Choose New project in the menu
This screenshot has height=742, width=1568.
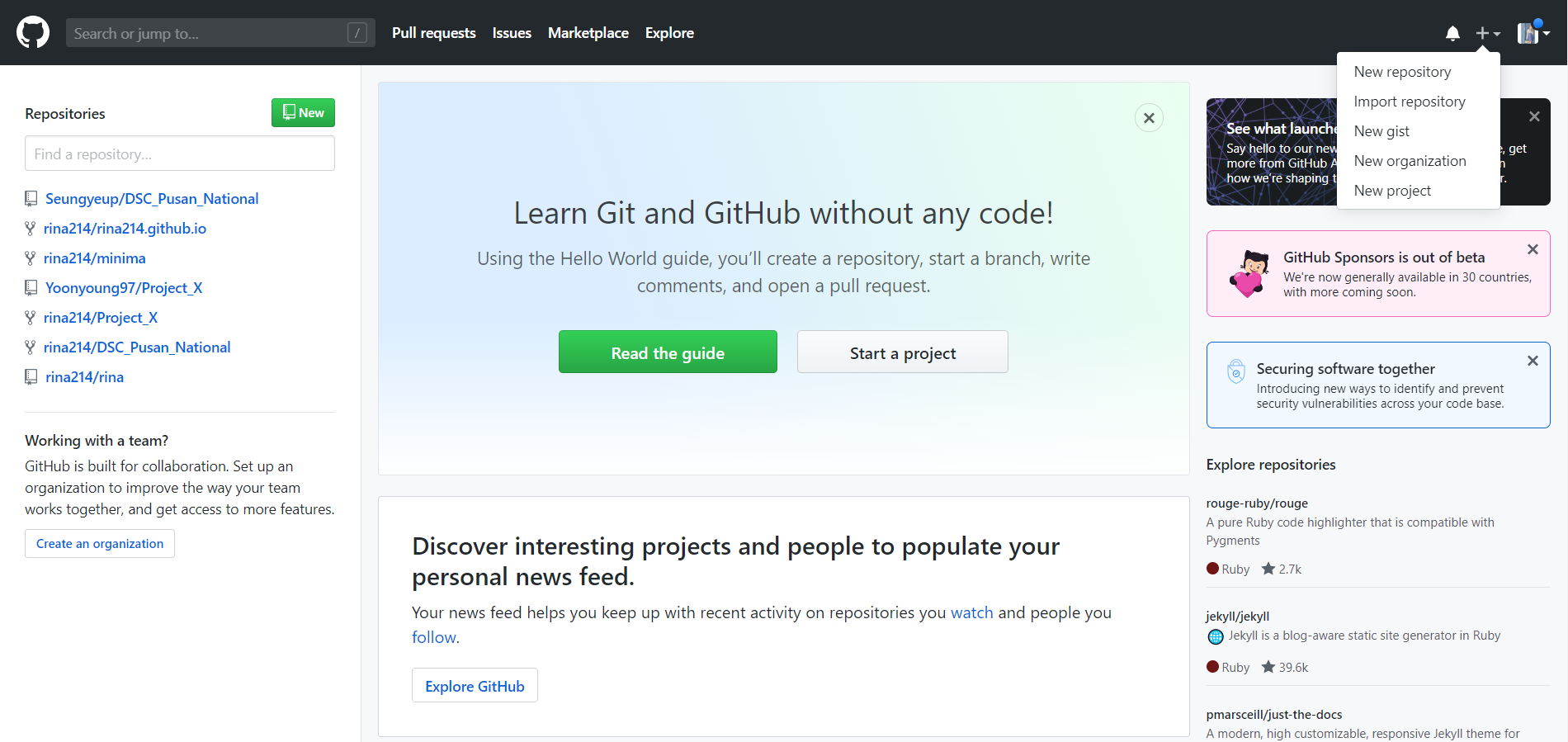coord(1419,191)
